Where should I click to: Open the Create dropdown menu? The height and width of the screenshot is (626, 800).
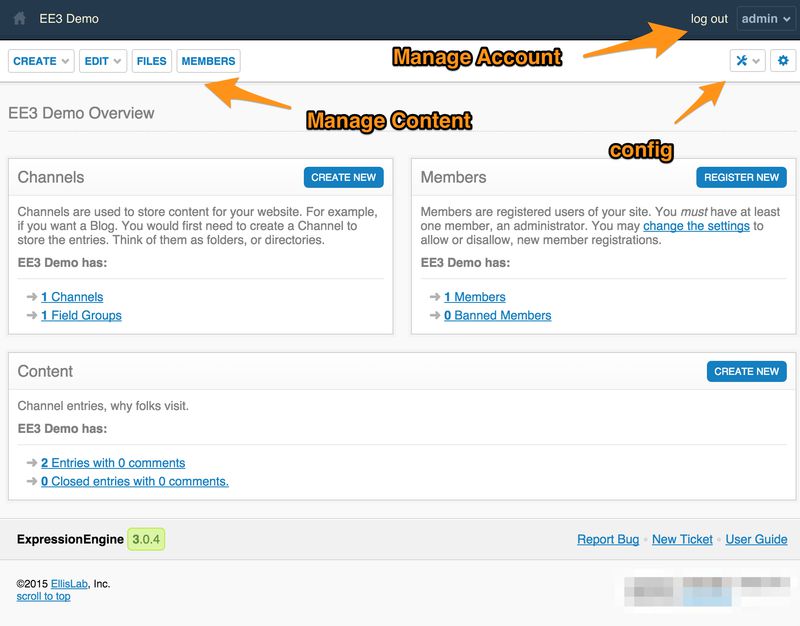coord(41,61)
